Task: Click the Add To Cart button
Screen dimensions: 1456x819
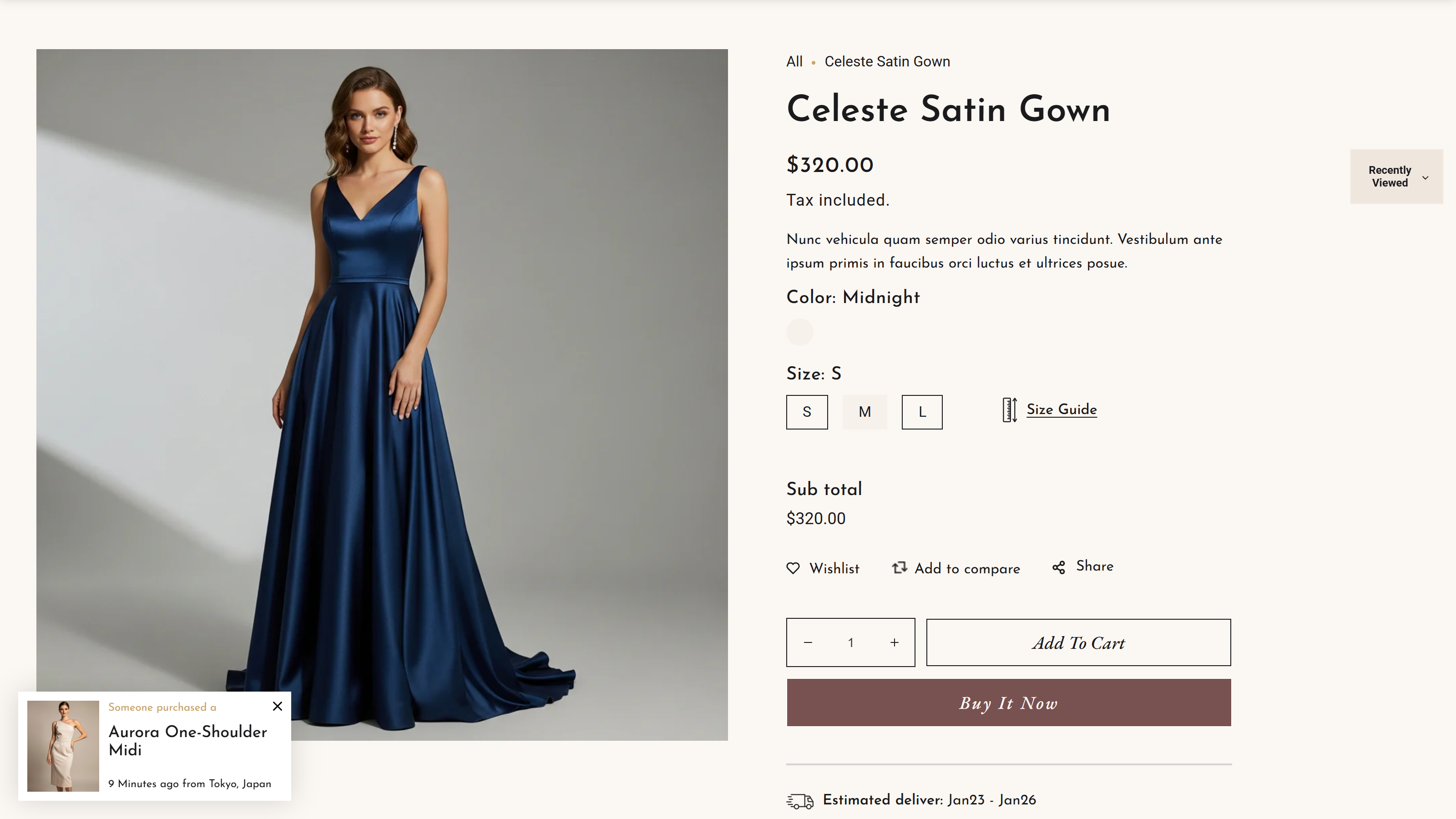Action: [1078, 642]
